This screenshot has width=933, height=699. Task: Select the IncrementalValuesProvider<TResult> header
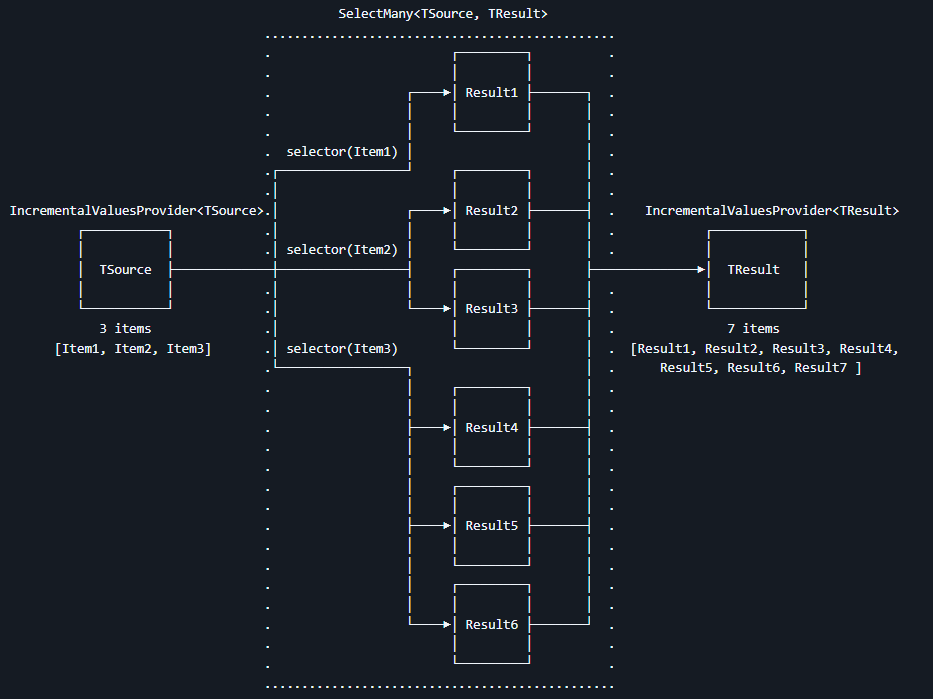pos(772,210)
